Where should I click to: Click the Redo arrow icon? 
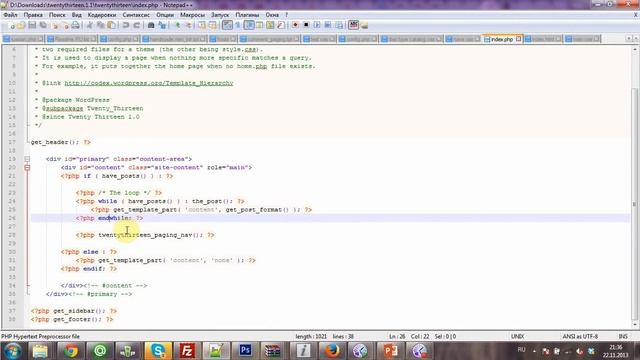pyautogui.click(x=137, y=25)
